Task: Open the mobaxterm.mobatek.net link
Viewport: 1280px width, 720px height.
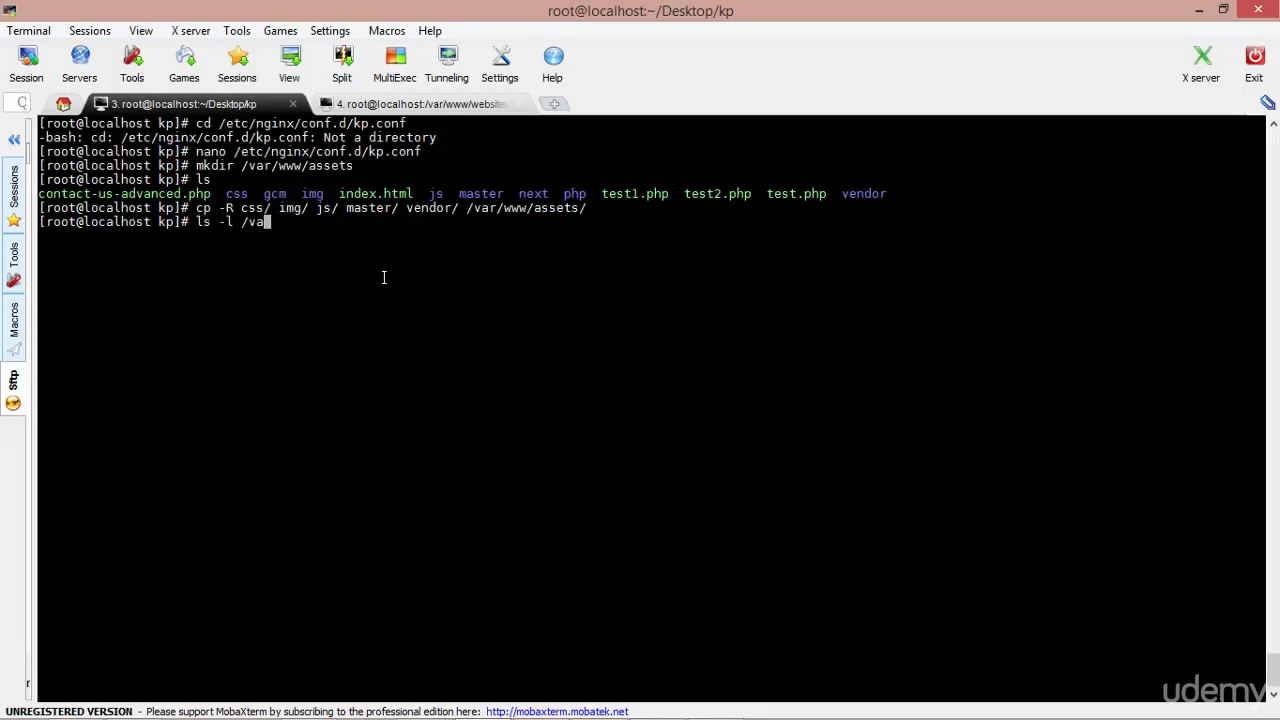Action: pos(557,712)
